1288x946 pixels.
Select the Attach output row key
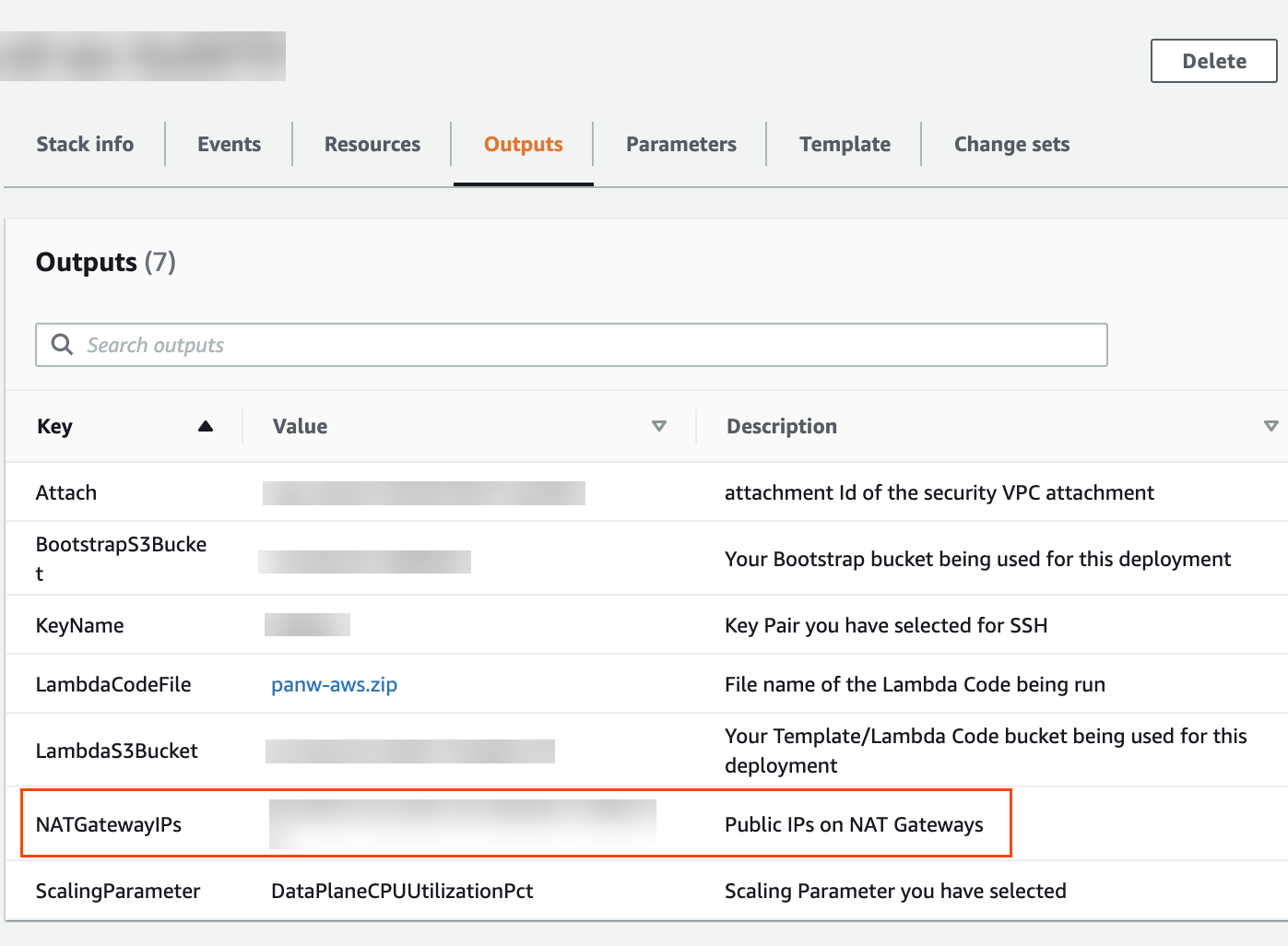tap(66, 492)
